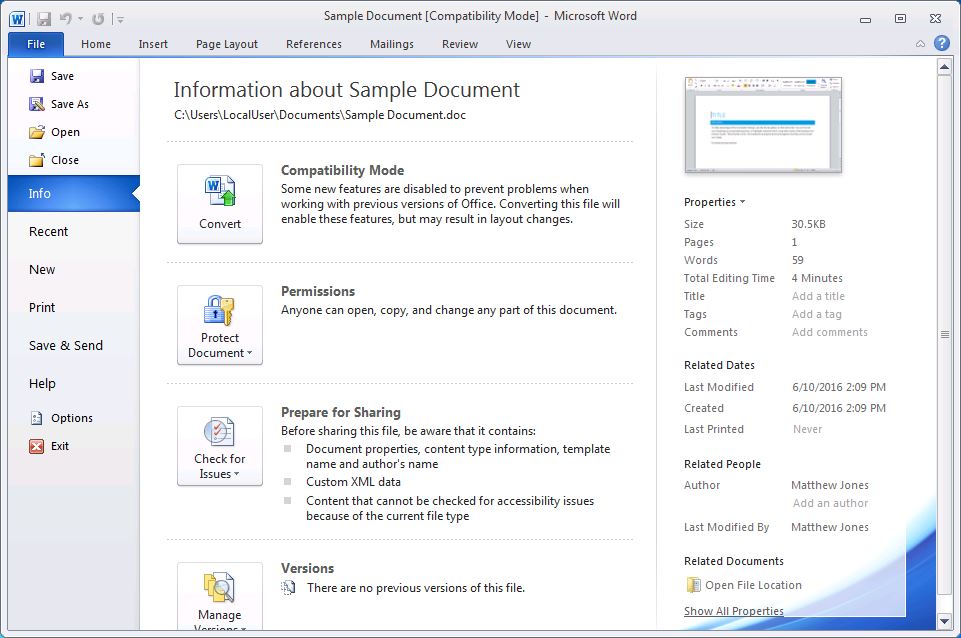This screenshot has height=638, width=961.
Task: Minimize the ribbon with the caret icon
Action: tap(920, 44)
